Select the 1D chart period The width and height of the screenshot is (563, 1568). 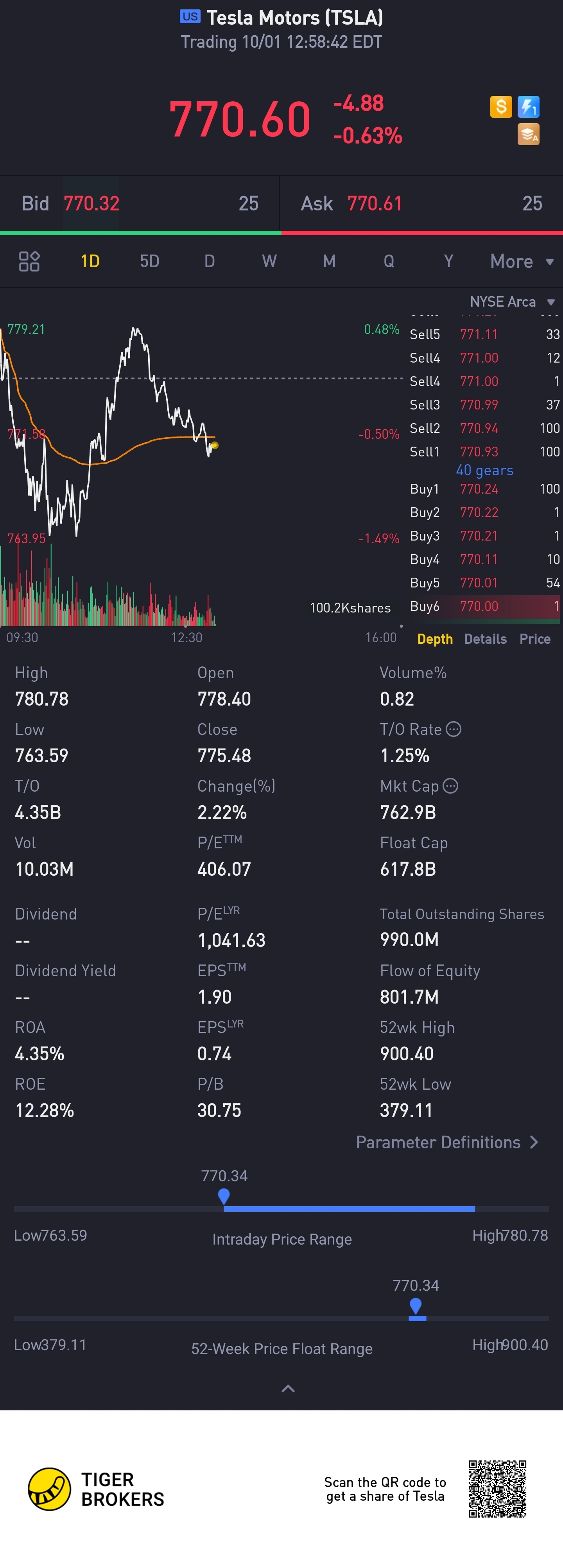(90, 261)
